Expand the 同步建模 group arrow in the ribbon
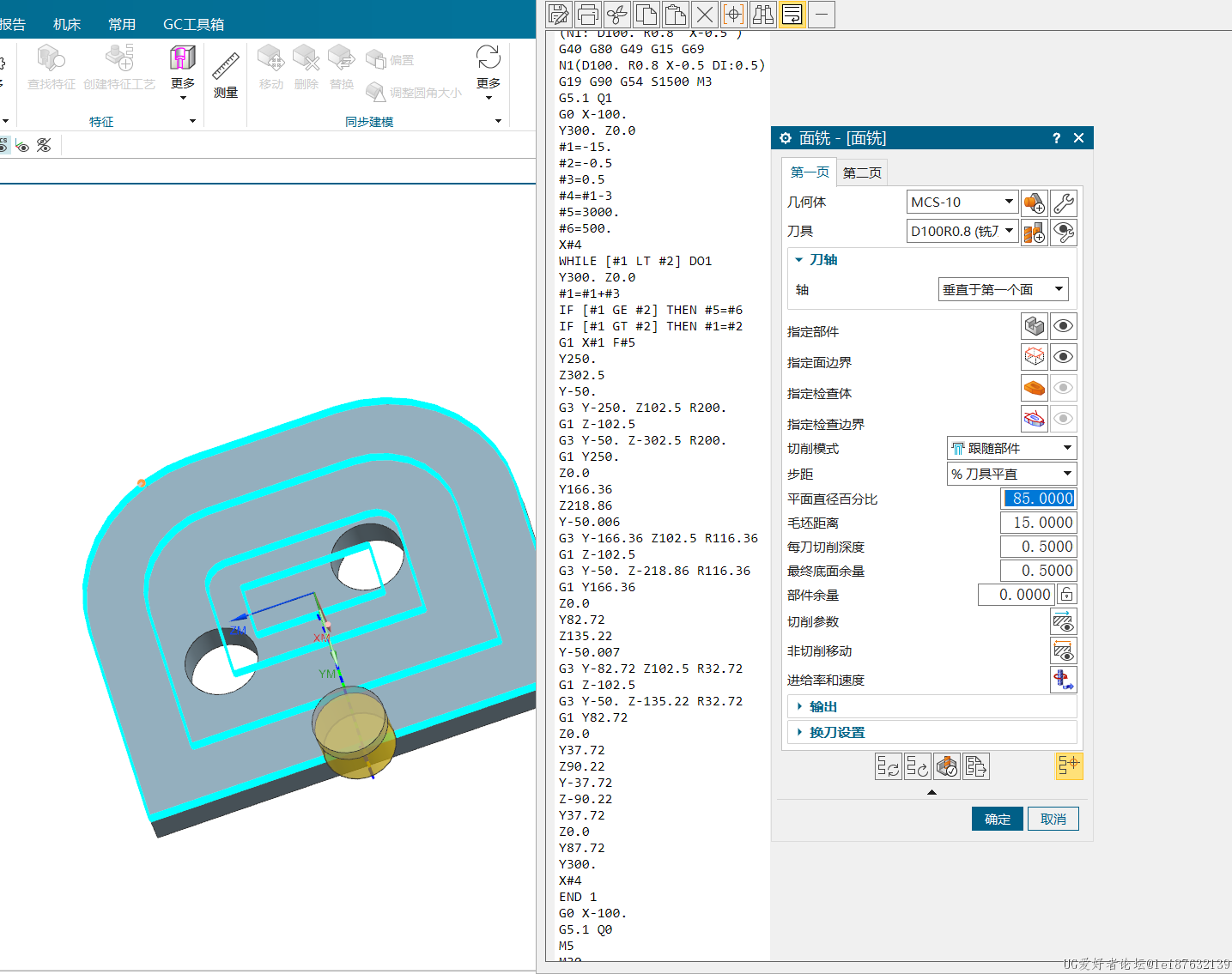This screenshot has height=974, width=1232. (498, 121)
